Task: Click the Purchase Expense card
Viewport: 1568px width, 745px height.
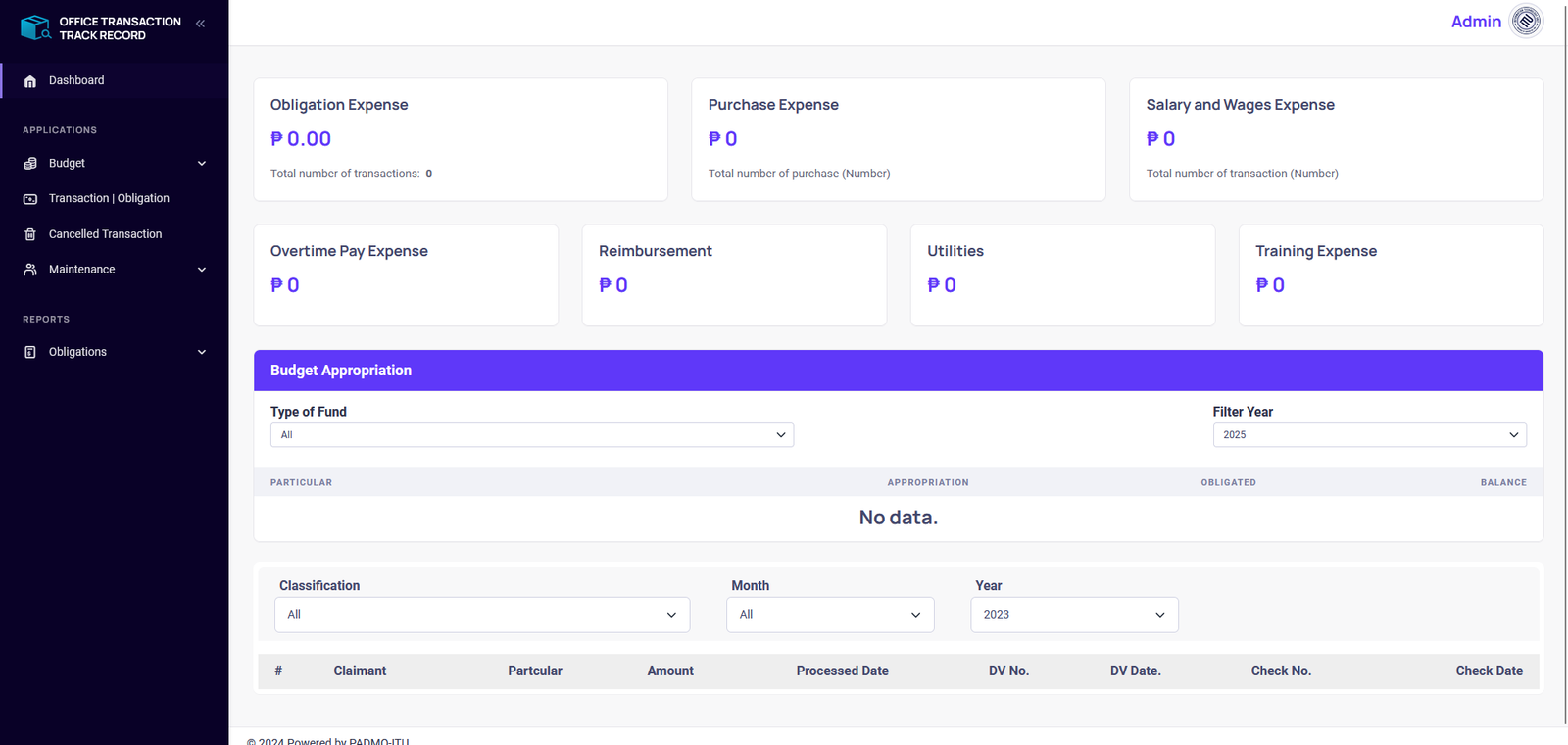Action: point(899,139)
